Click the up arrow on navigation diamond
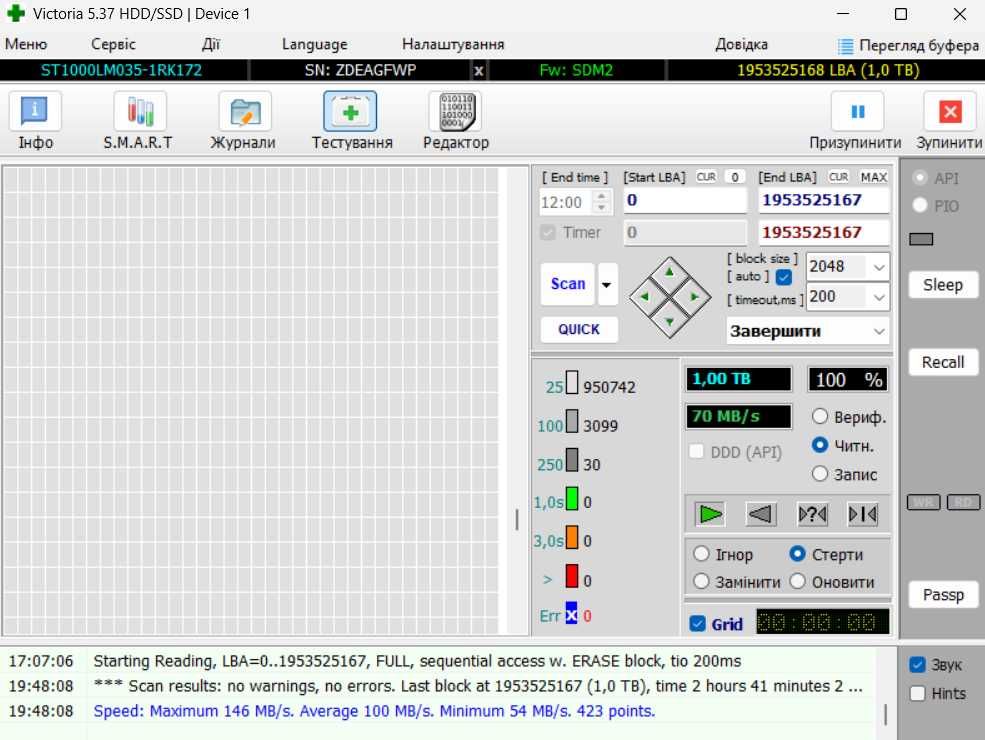 (x=670, y=272)
